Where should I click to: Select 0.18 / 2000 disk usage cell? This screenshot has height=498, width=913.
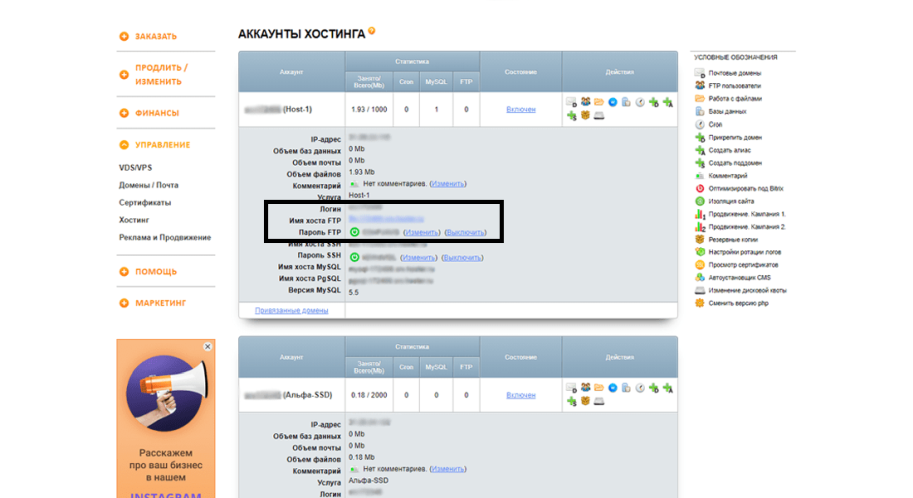(x=369, y=395)
